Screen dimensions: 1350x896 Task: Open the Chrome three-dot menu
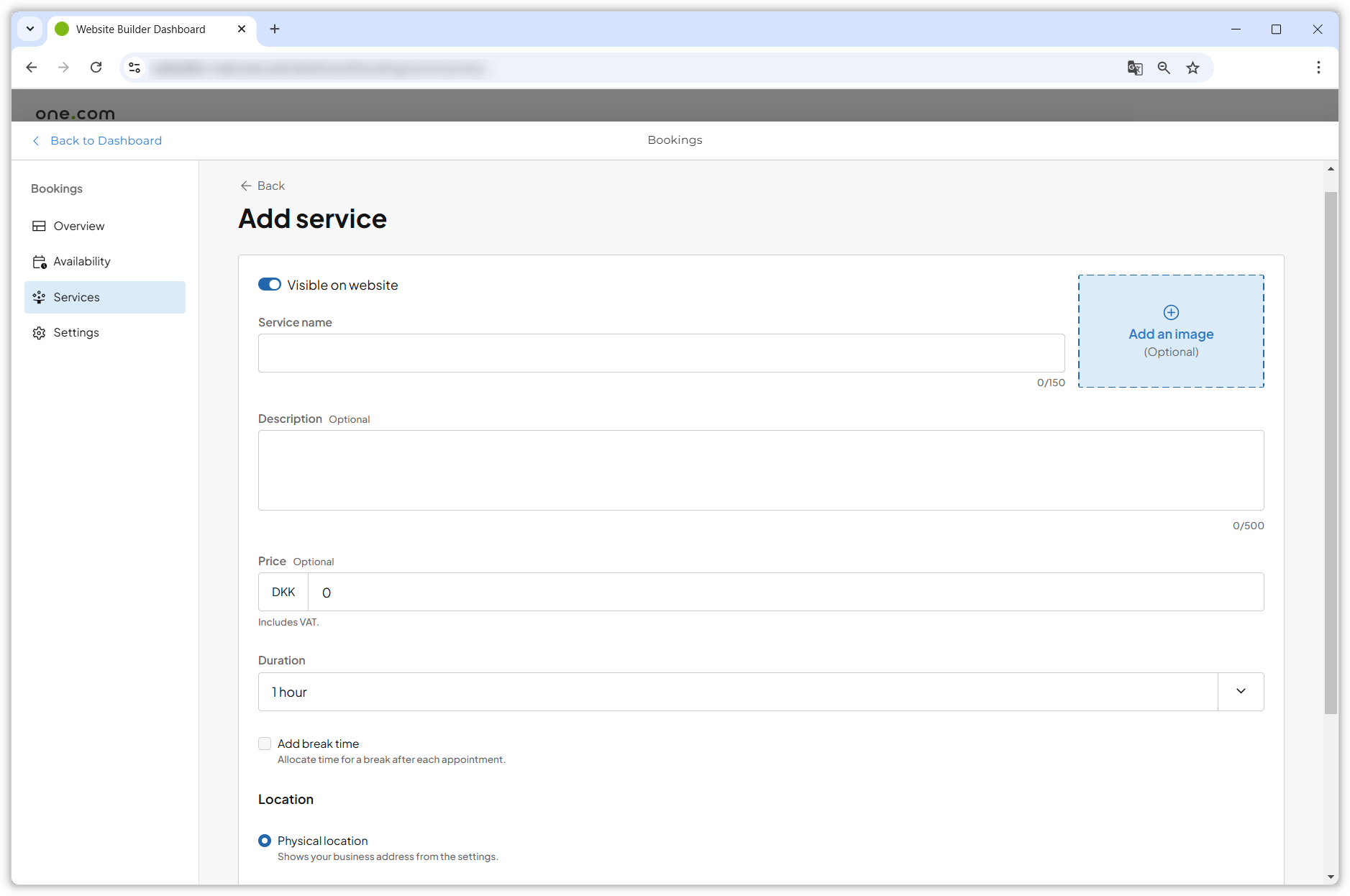tap(1318, 68)
